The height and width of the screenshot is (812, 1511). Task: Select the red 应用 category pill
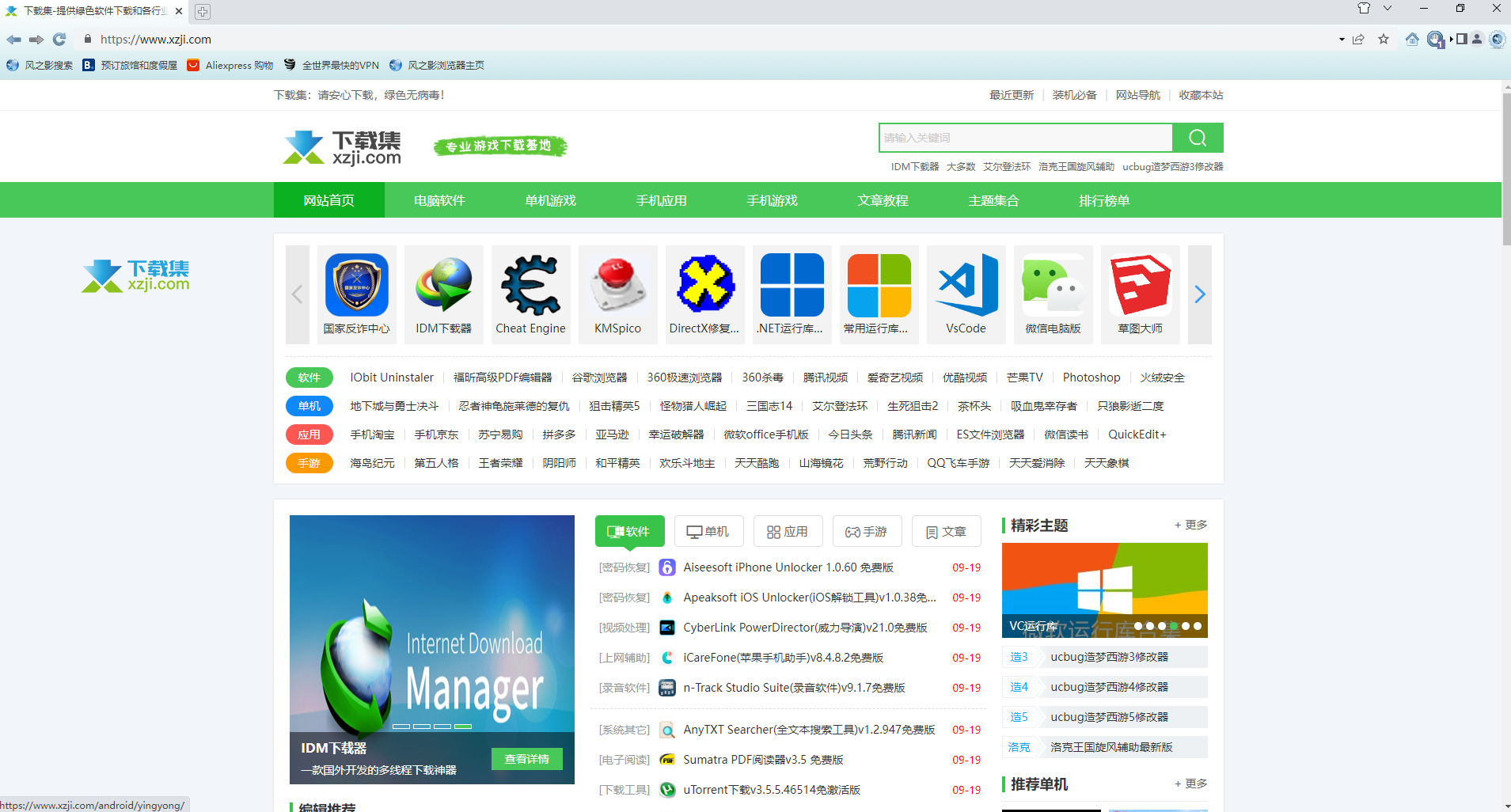tap(309, 434)
